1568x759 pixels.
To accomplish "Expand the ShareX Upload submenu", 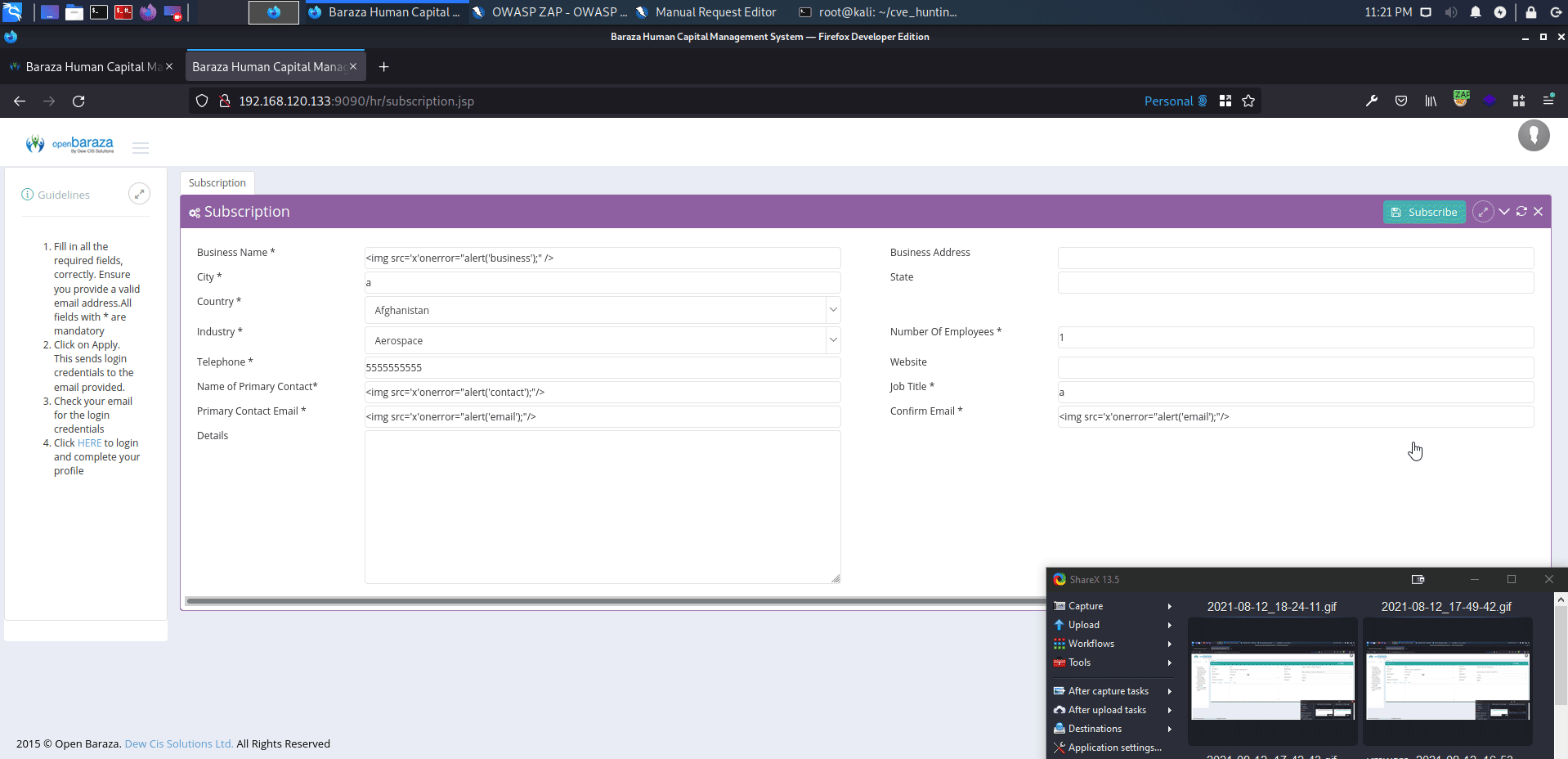I will point(1113,625).
